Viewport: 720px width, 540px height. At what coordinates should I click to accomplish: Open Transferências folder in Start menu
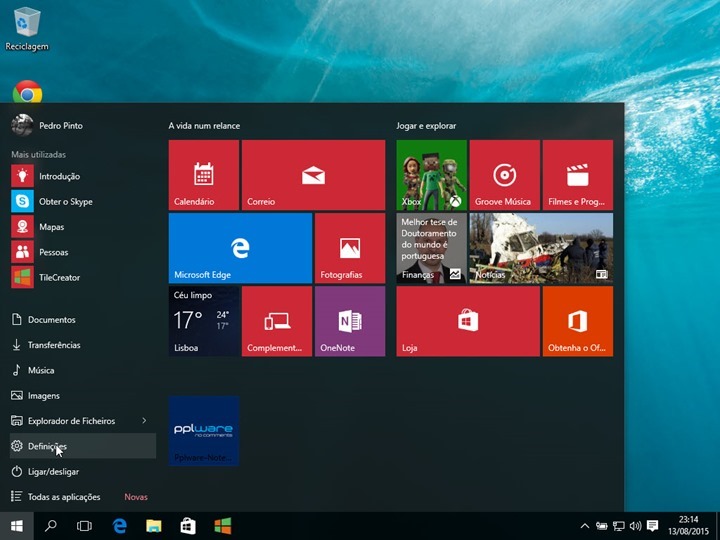pos(83,345)
